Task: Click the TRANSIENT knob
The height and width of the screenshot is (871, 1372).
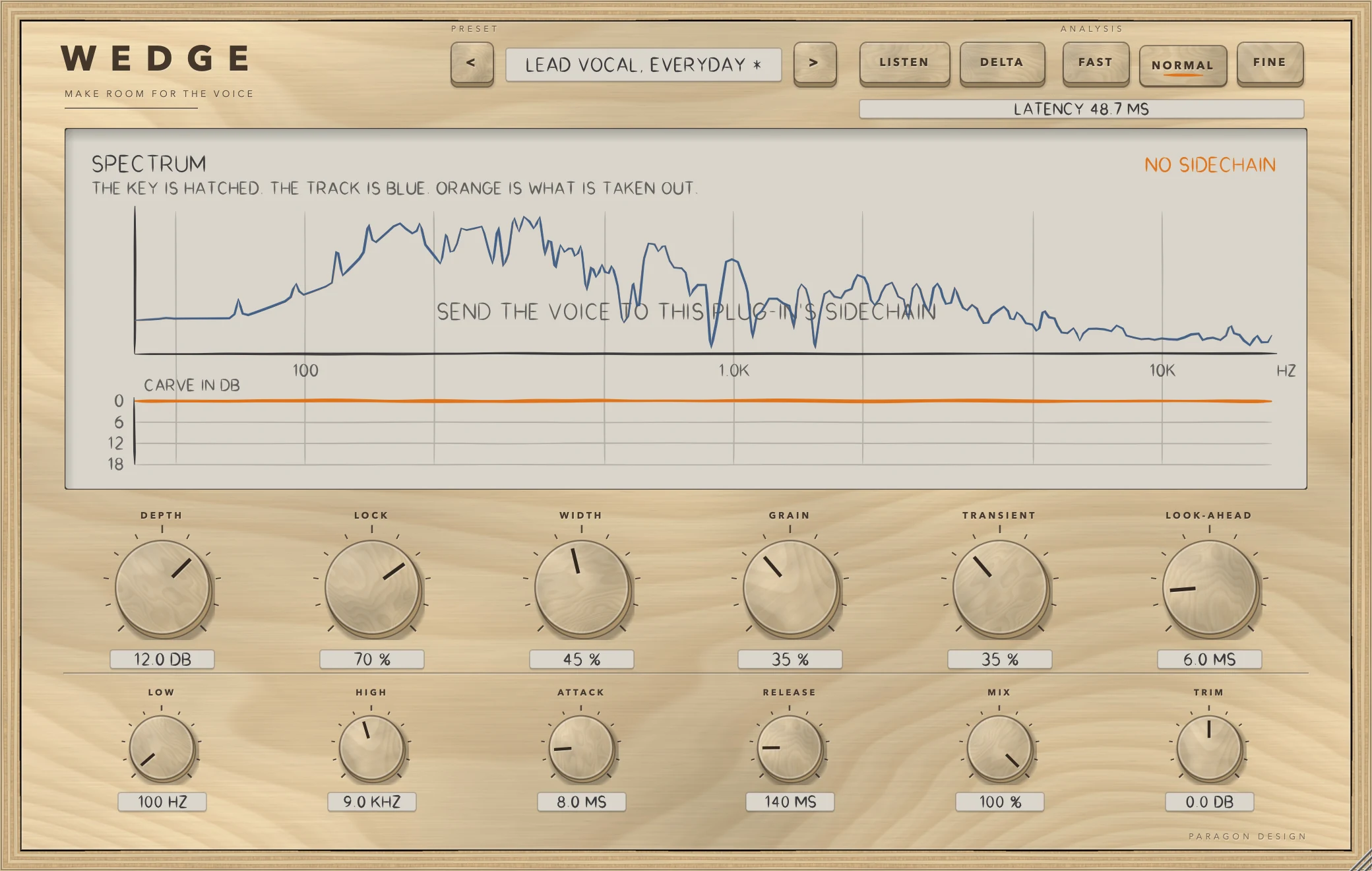Action: coord(1000,588)
